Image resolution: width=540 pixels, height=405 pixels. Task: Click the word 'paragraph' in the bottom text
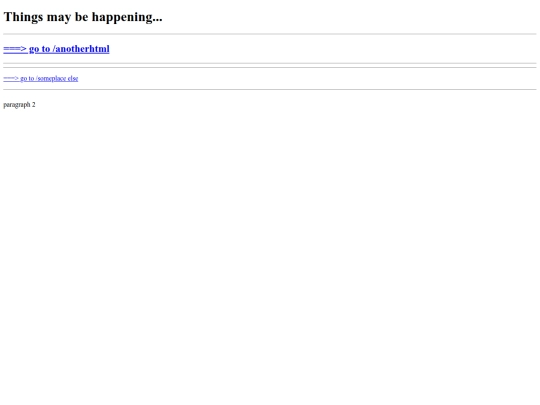click(x=17, y=105)
